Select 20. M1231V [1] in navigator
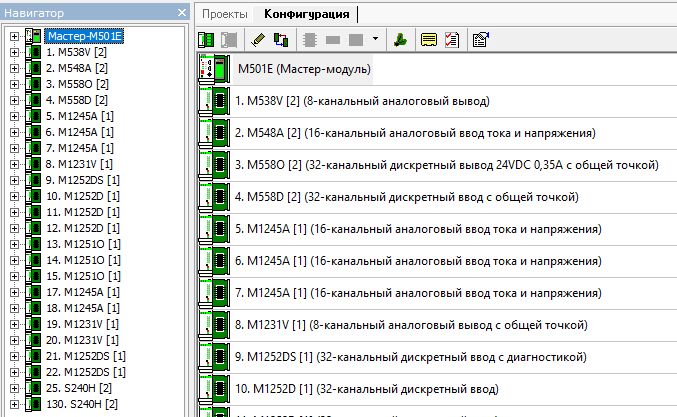Viewport: 677px width, 417px height. point(82,340)
